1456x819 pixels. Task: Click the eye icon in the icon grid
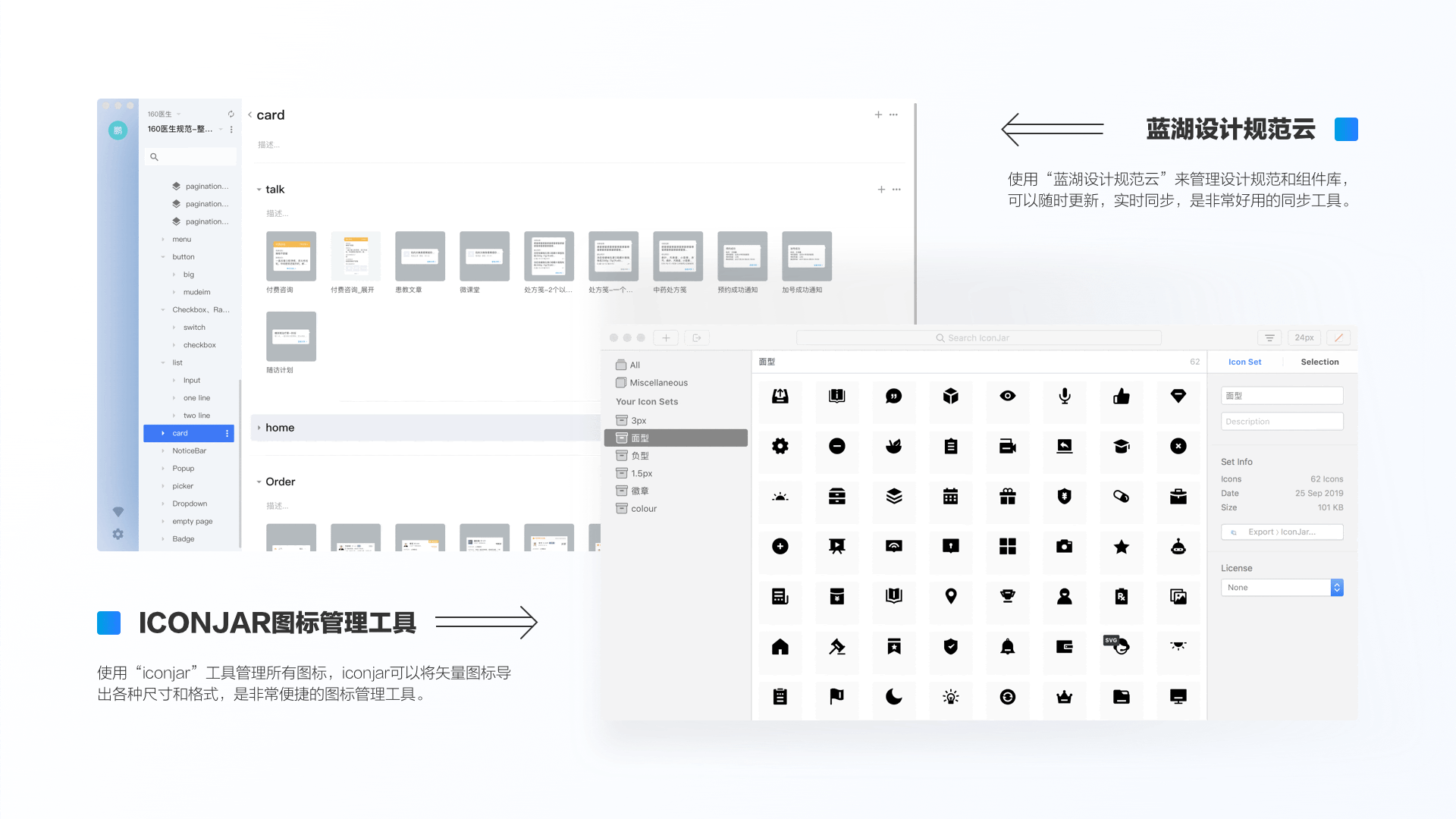1007,397
